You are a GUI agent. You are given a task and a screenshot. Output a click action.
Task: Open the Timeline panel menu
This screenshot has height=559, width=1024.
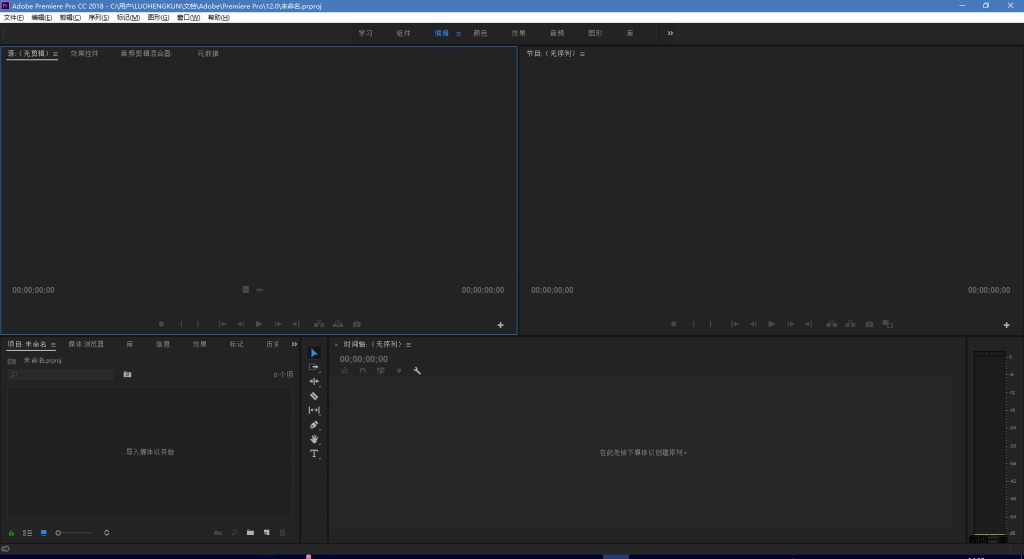click(x=408, y=345)
